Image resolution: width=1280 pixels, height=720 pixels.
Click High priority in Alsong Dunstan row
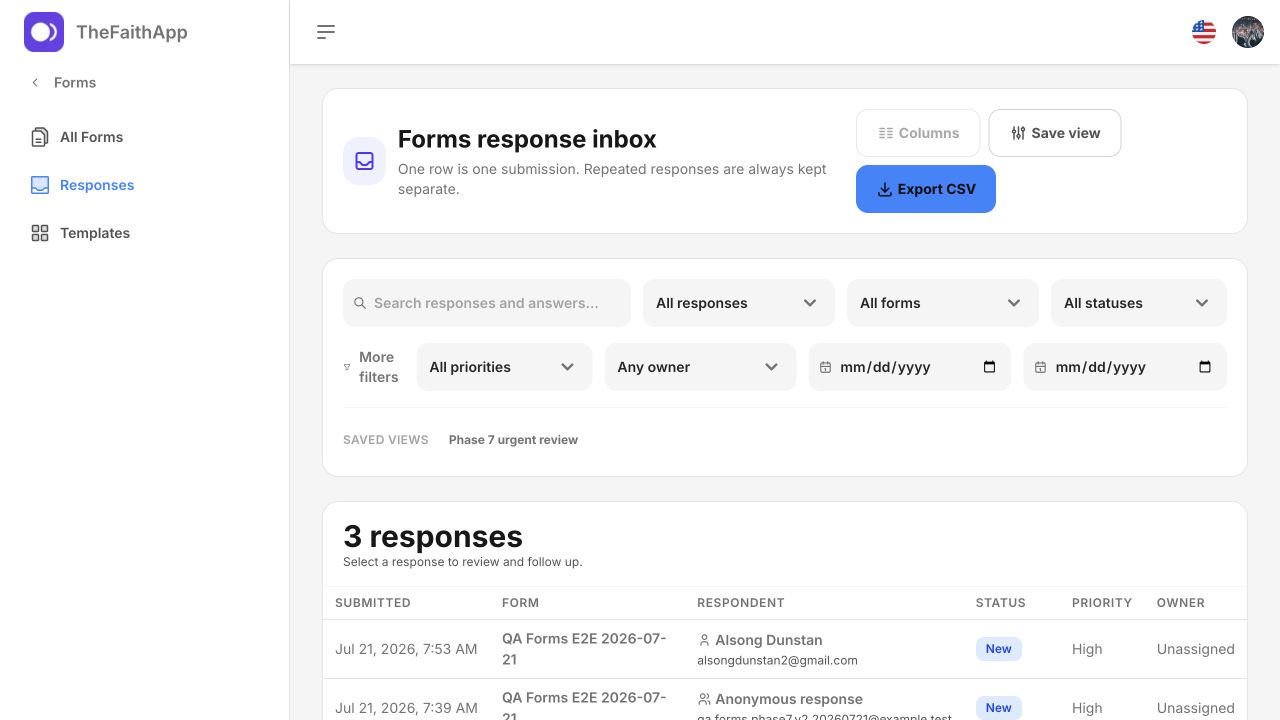click(1087, 649)
